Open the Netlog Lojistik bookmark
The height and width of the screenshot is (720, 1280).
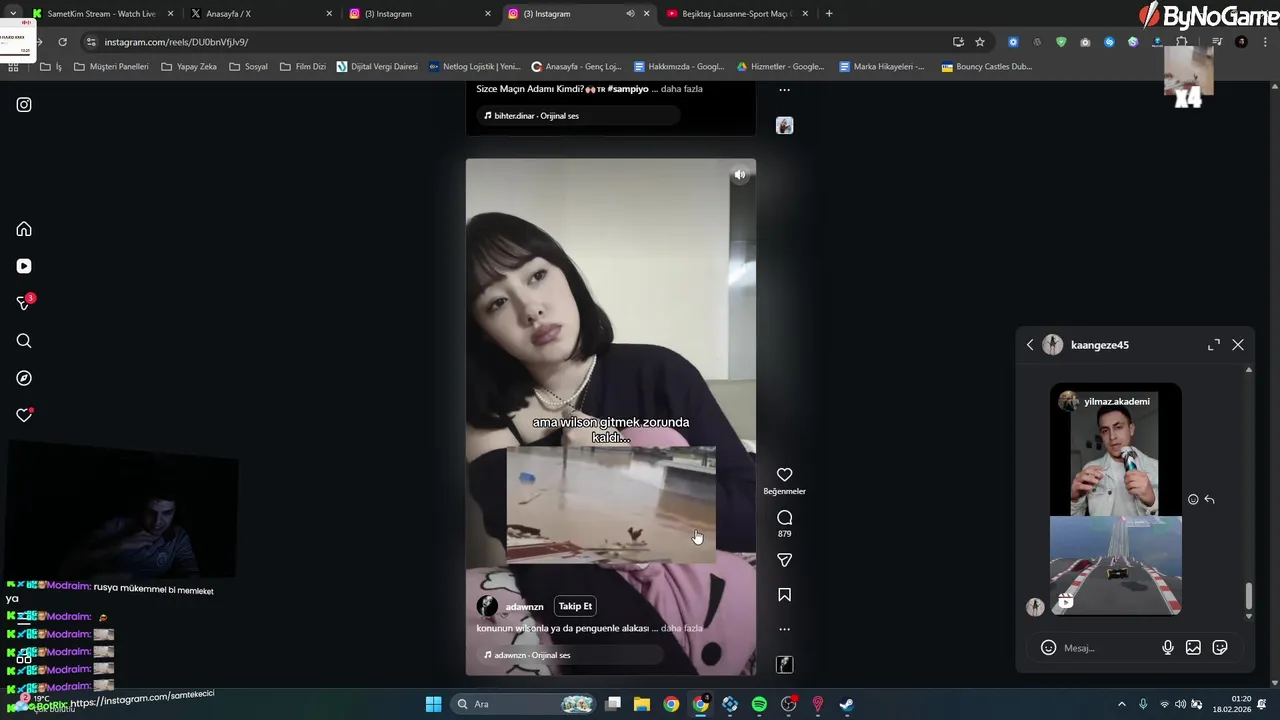pyautogui.click(x=474, y=67)
